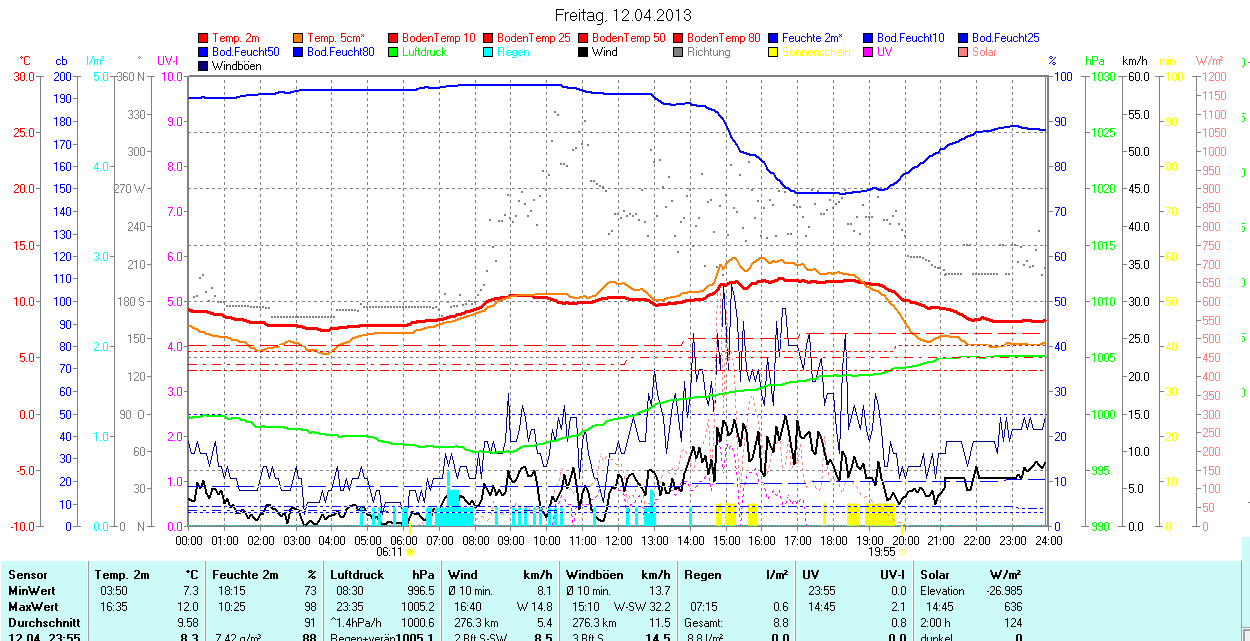Click the 'W/m²' axis unit label

click(x=1209, y=62)
